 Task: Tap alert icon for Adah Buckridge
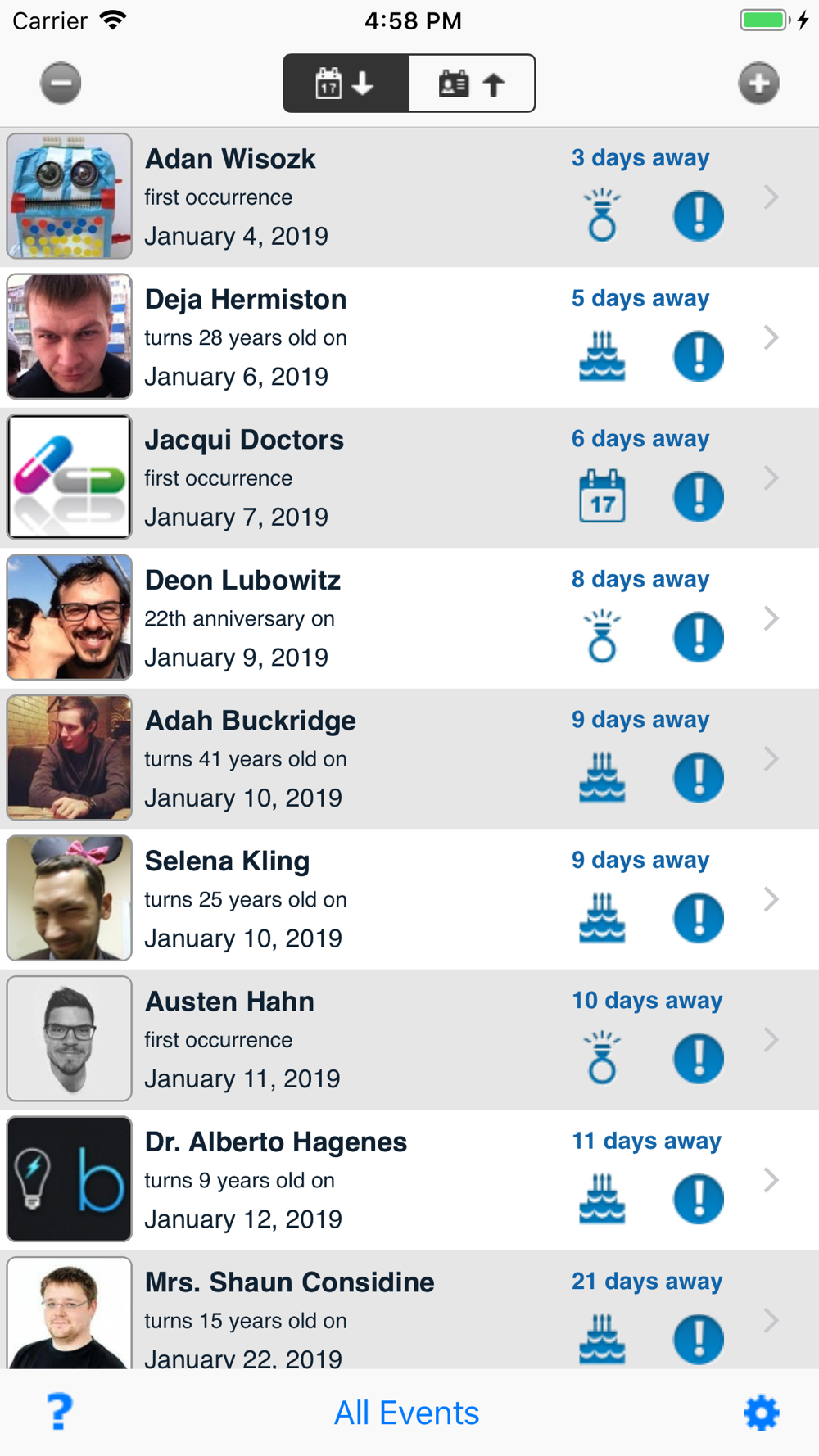coord(699,777)
